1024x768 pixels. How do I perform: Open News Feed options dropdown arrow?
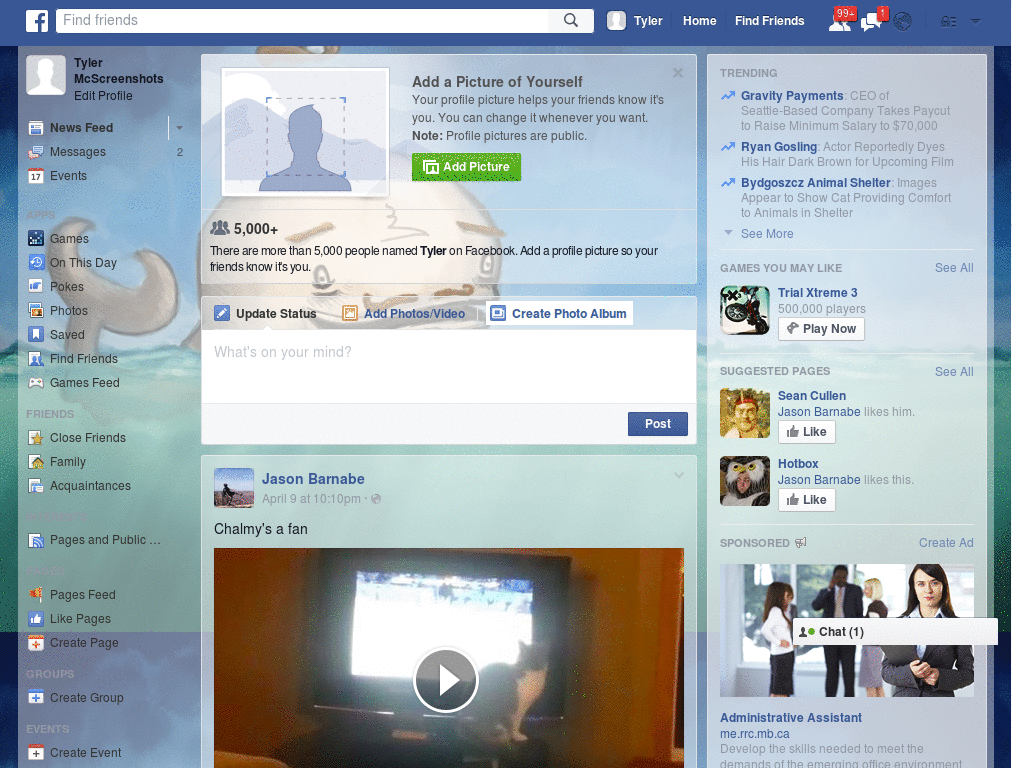pyautogui.click(x=179, y=128)
